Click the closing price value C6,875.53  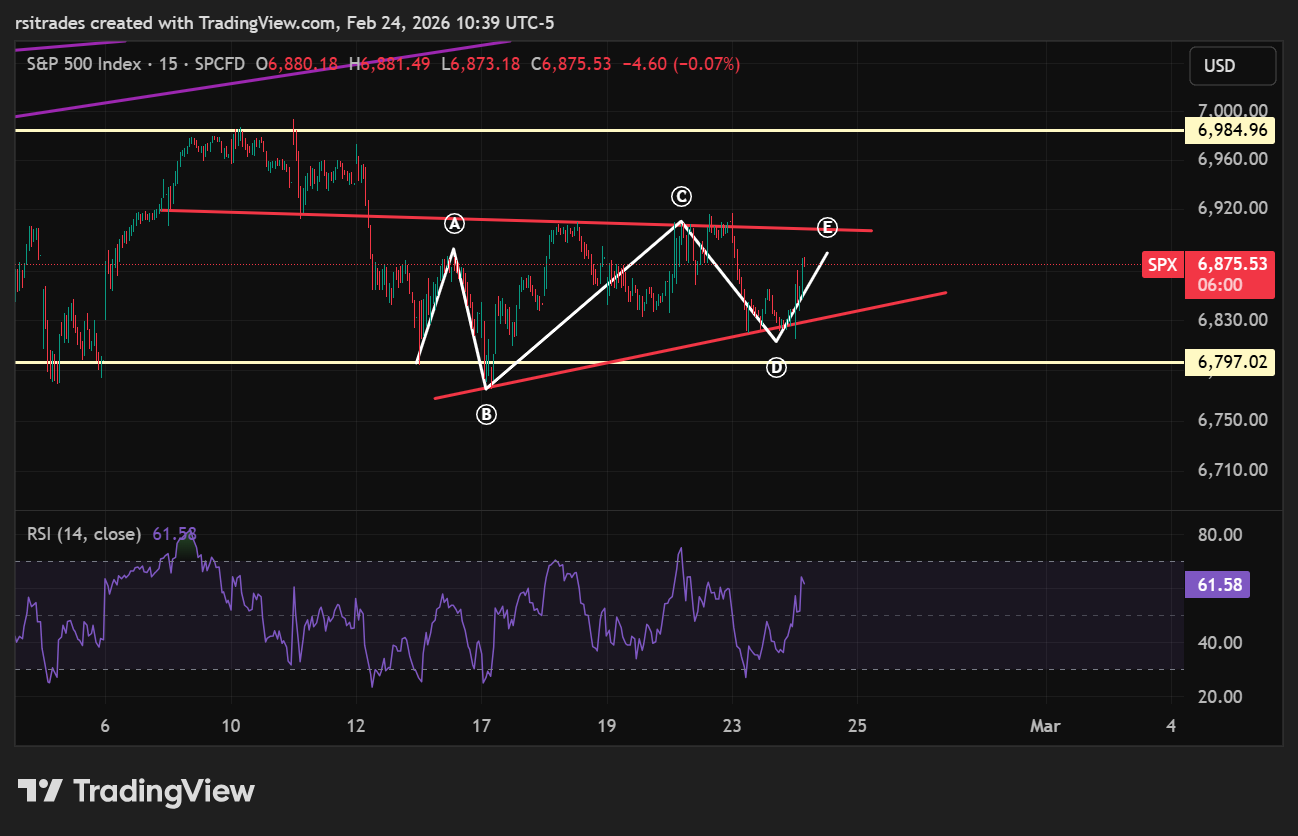[x=571, y=64]
